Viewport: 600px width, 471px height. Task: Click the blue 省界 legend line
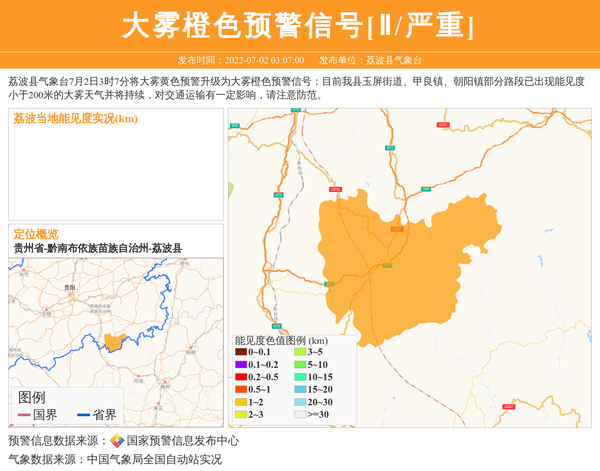point(83,415)
